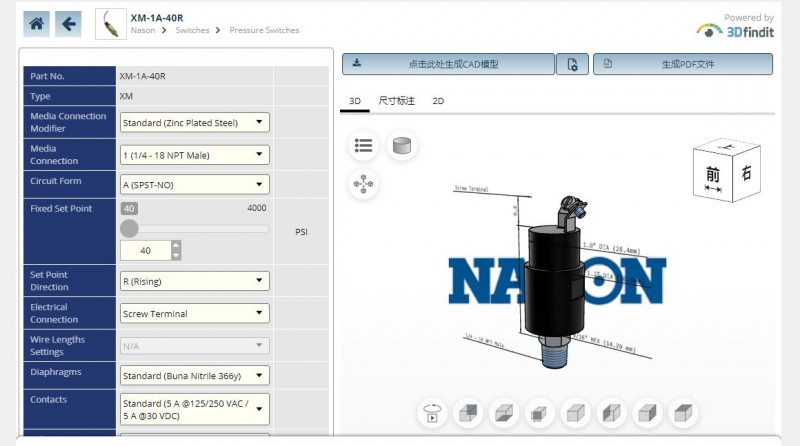Click the generate PDF file button
This screenshot has height=446, width=800.
coord(683,64)
